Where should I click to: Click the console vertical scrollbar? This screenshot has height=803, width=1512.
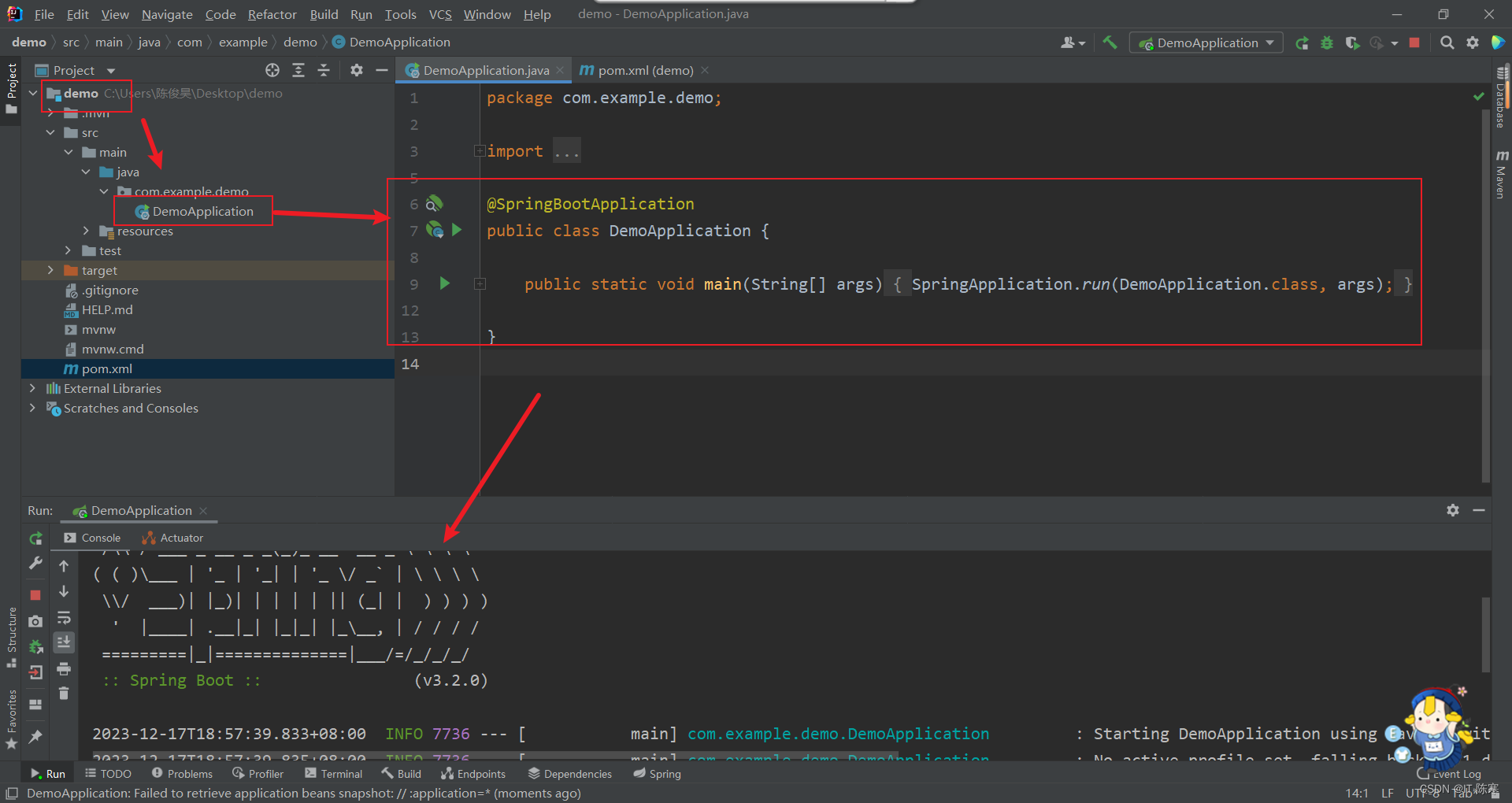coord(1486,634)
